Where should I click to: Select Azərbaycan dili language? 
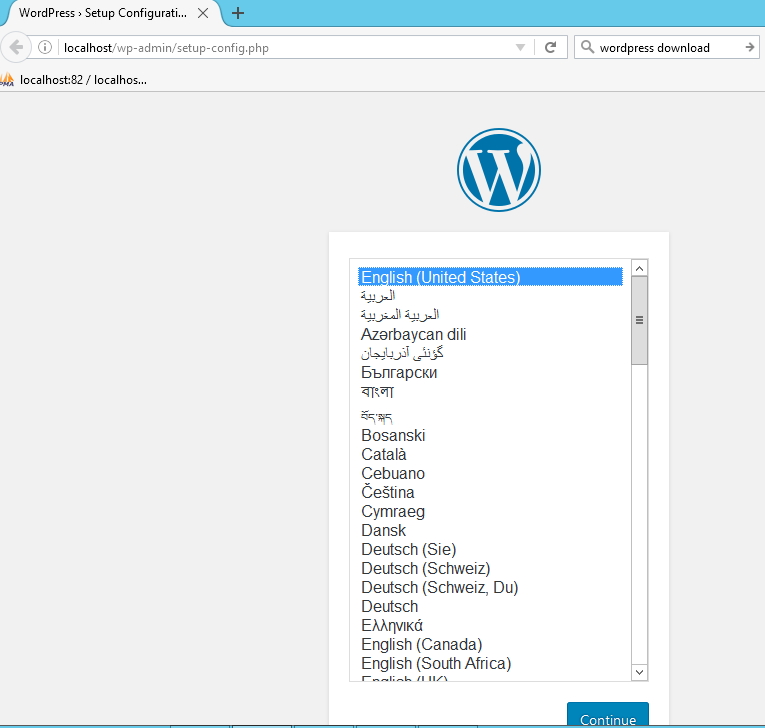[x=490, y=334]
